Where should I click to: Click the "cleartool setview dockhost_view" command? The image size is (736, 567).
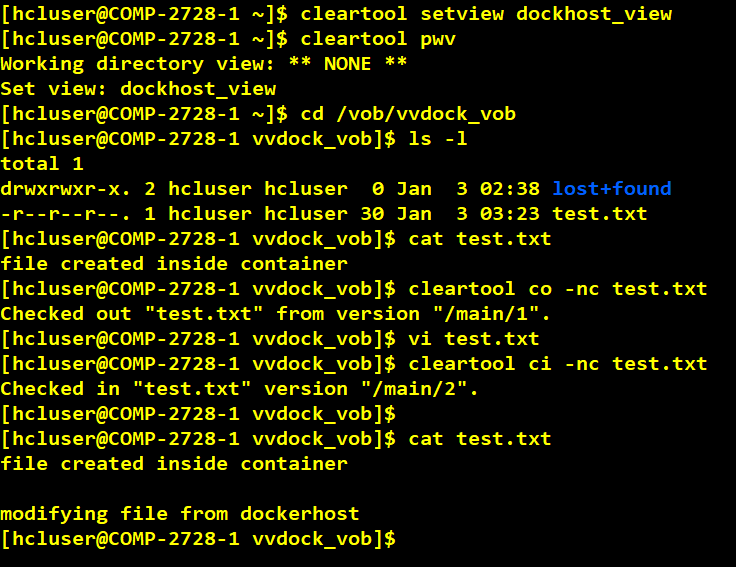[486, 14]
